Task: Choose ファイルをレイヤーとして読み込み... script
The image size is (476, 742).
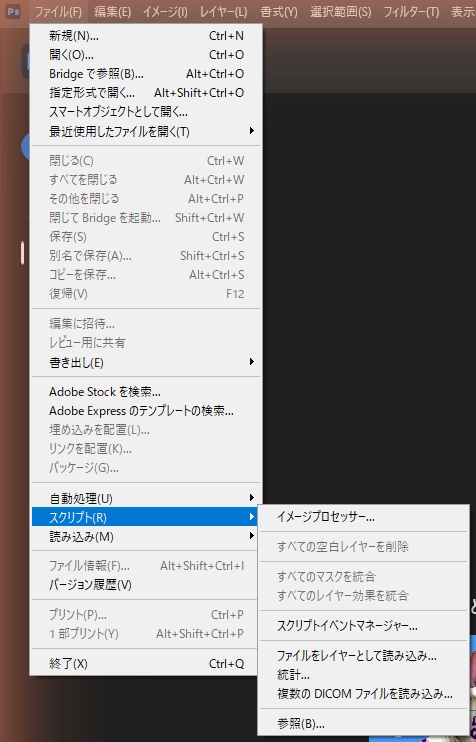Action: click(x=363, y=656)
